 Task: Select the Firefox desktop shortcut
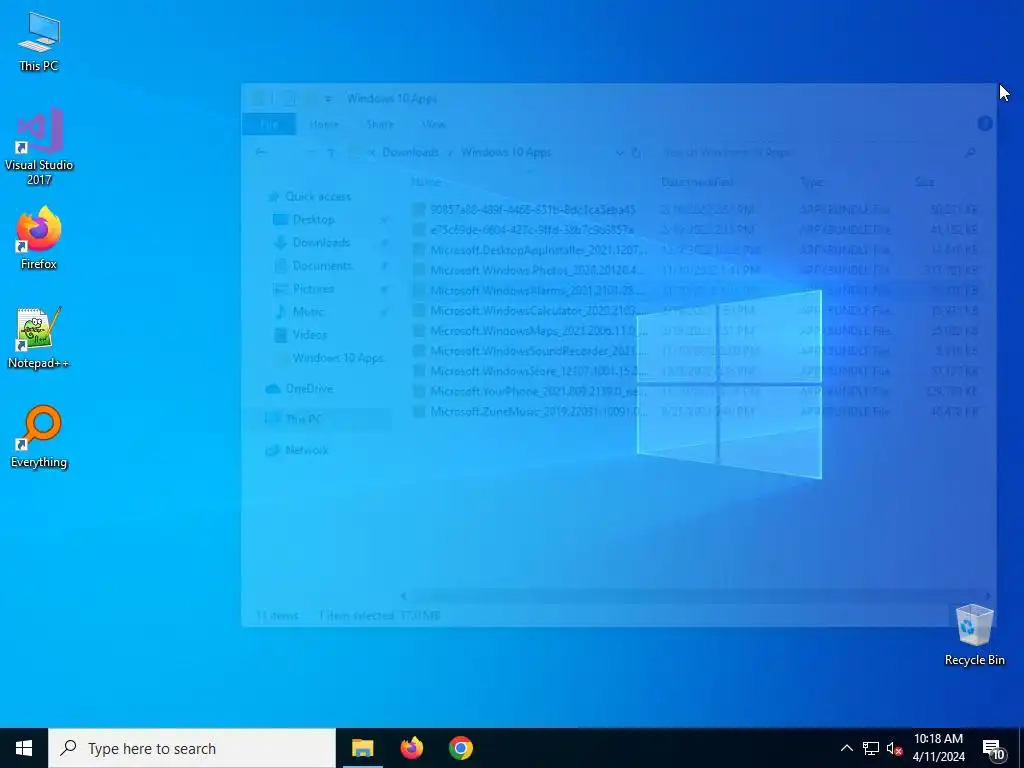[39, 238]
